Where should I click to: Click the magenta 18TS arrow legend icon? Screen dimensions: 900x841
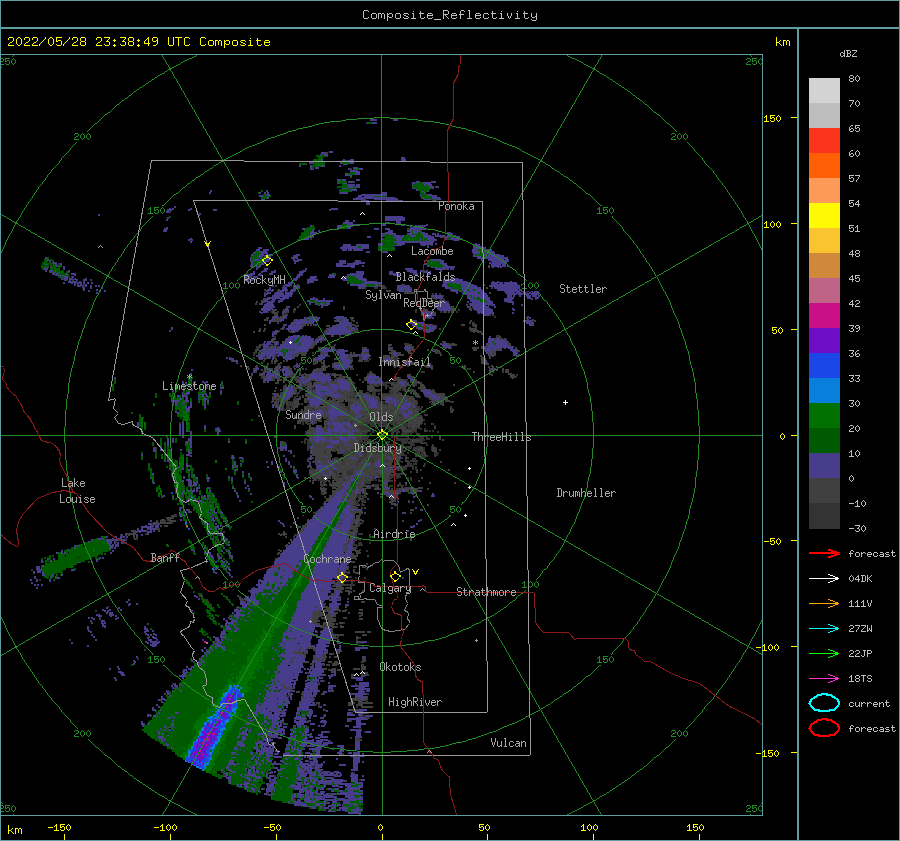point(824,679)
